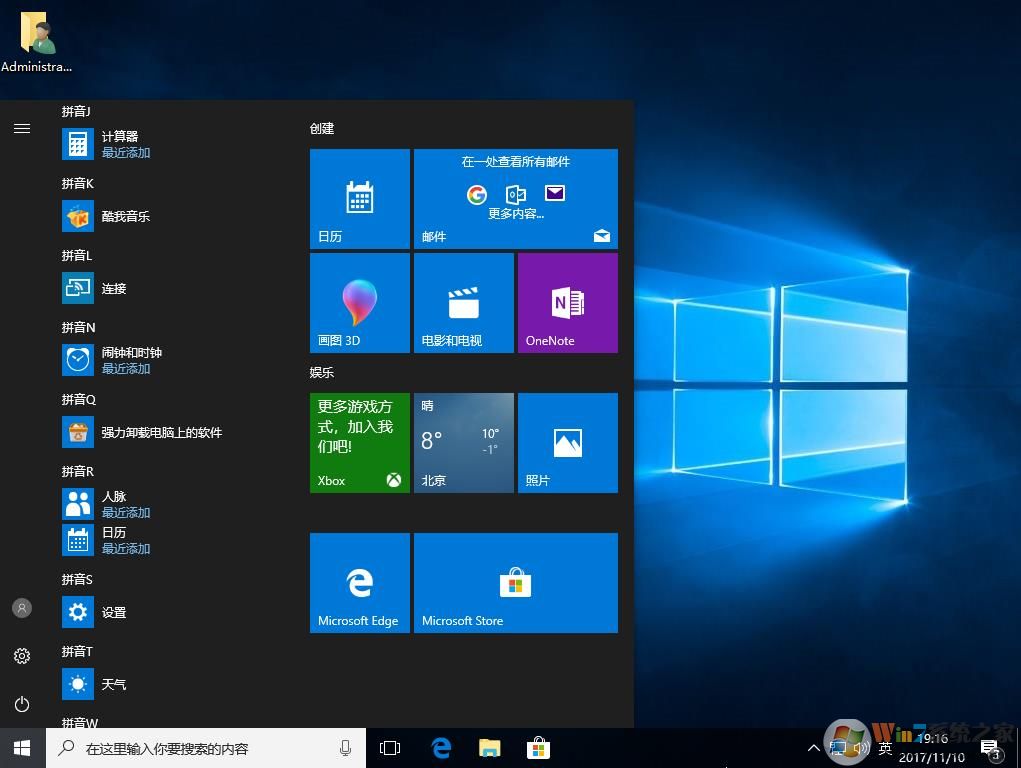Expand the Start menu hamburger navigation
The width and height of the screenshot is (1021, 768).
[22, 128]
